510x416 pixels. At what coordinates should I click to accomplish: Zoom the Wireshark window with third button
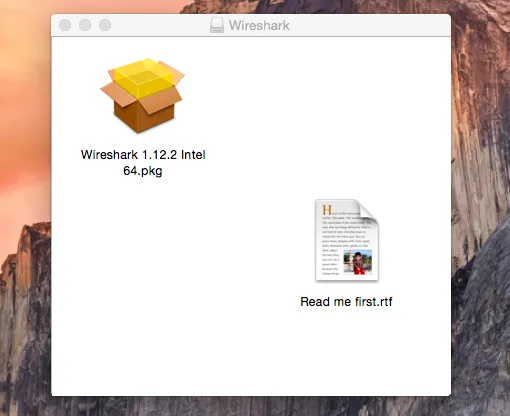105,25
